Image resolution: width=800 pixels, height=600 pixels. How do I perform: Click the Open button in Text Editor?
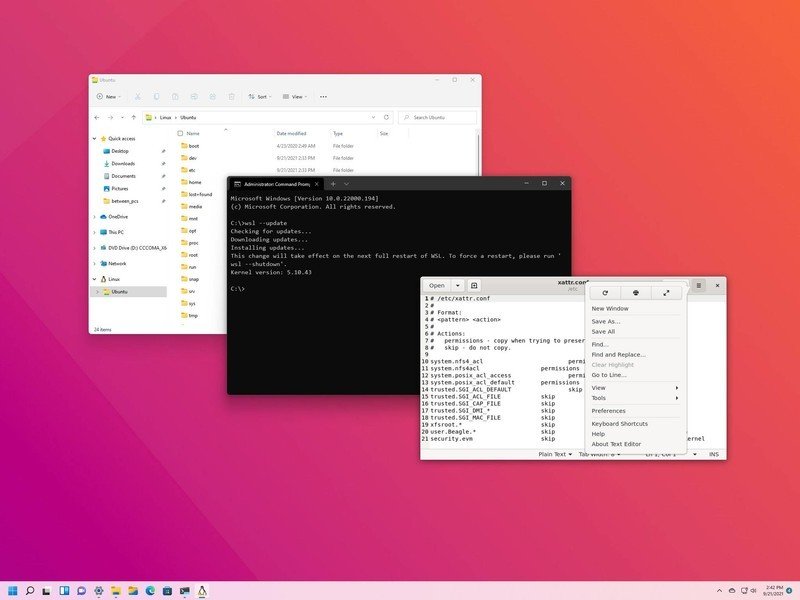click(436, 285)
